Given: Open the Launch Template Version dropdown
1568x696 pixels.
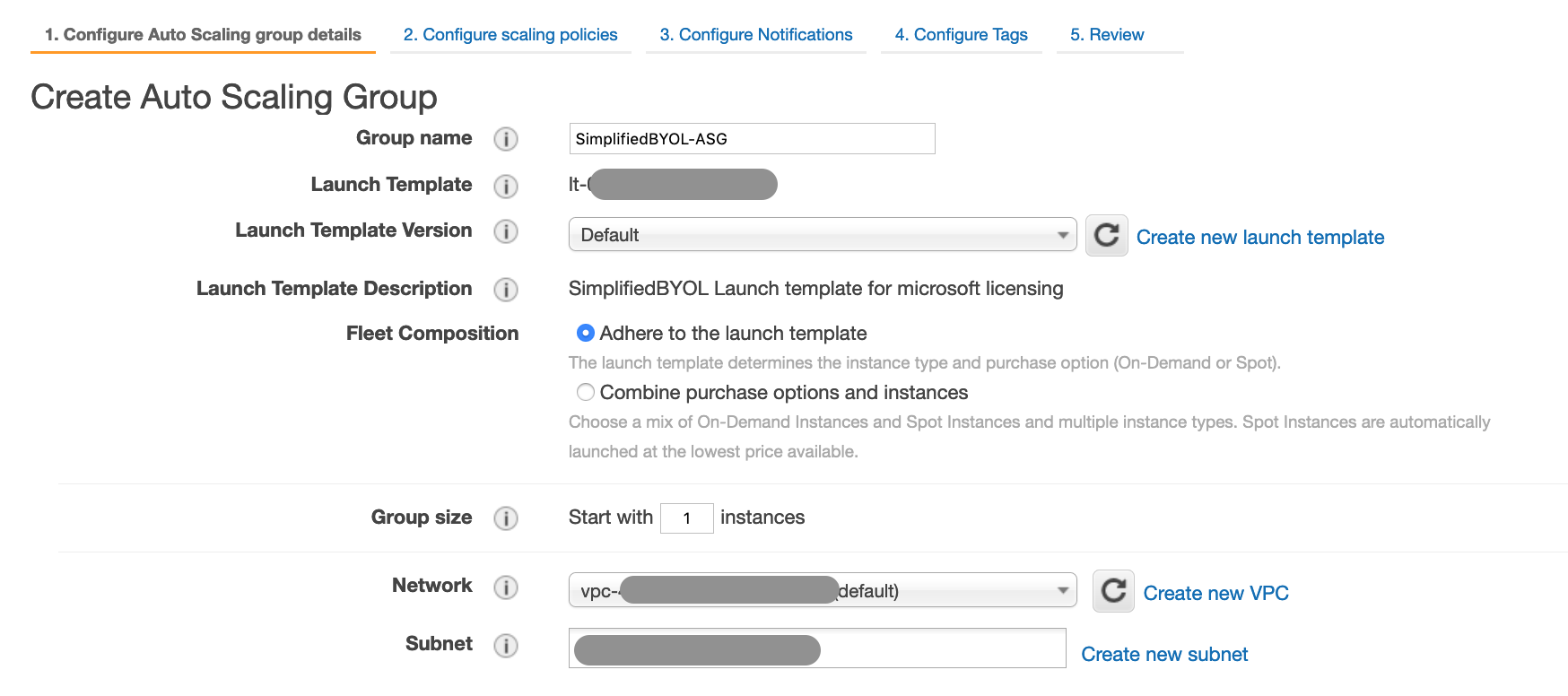Looking at the screenshot, I should click(x=822, y=235).
